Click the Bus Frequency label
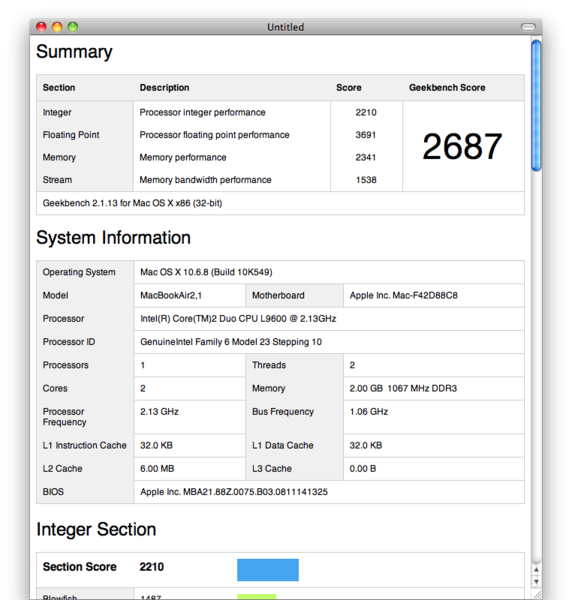 click(283, 412)
